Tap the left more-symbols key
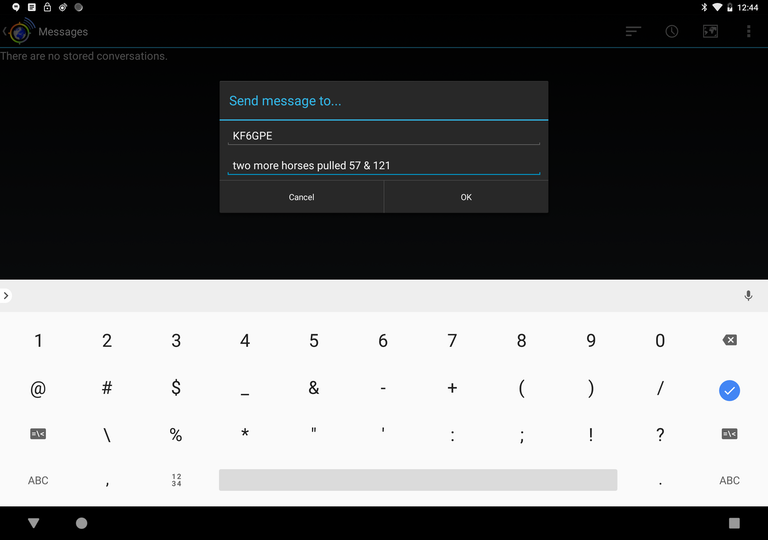 (38, 434)
